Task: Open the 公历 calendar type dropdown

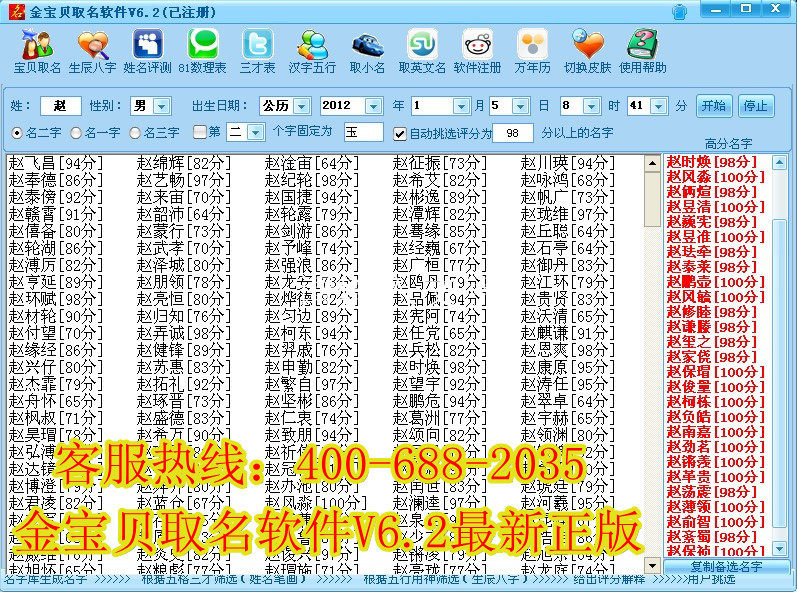Action: point(301,106)
